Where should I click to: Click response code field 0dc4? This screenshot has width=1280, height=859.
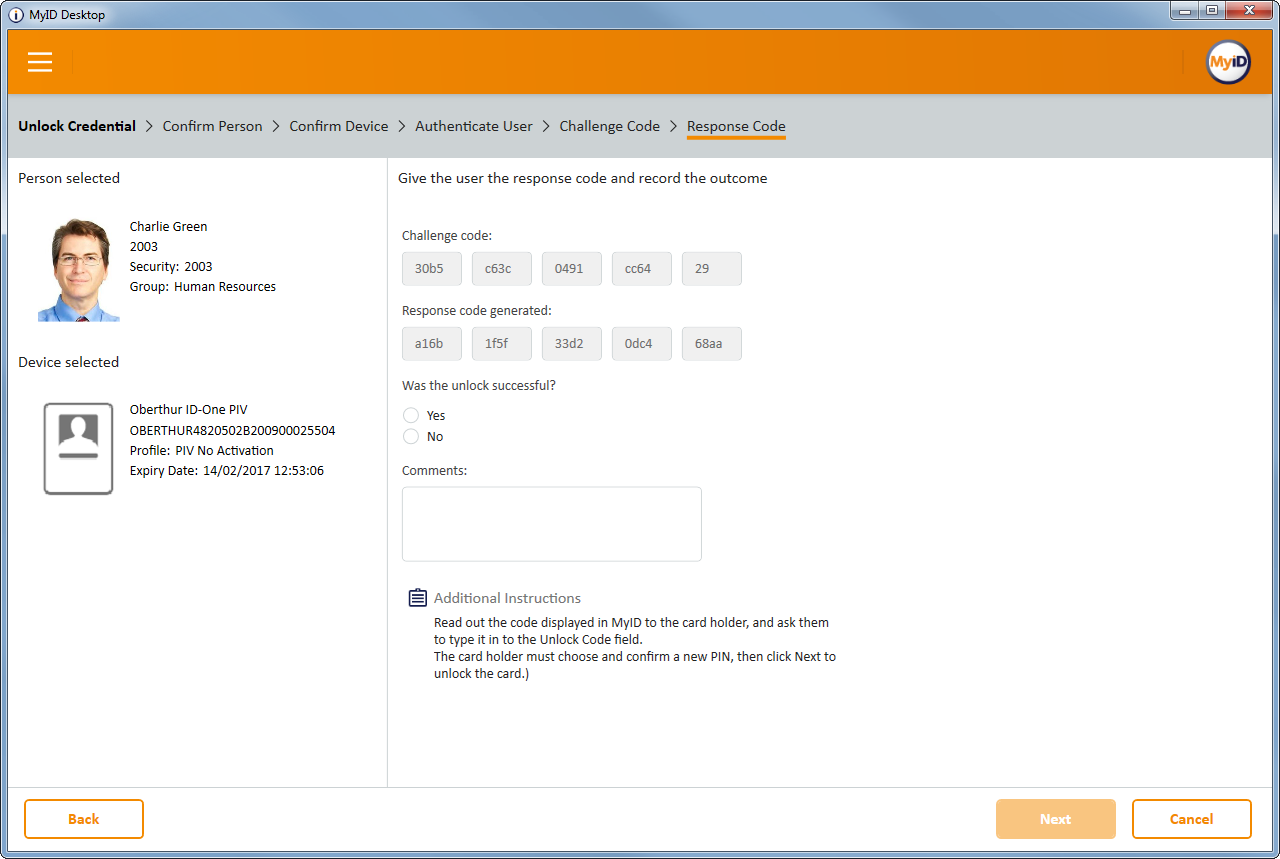[642, 344]
